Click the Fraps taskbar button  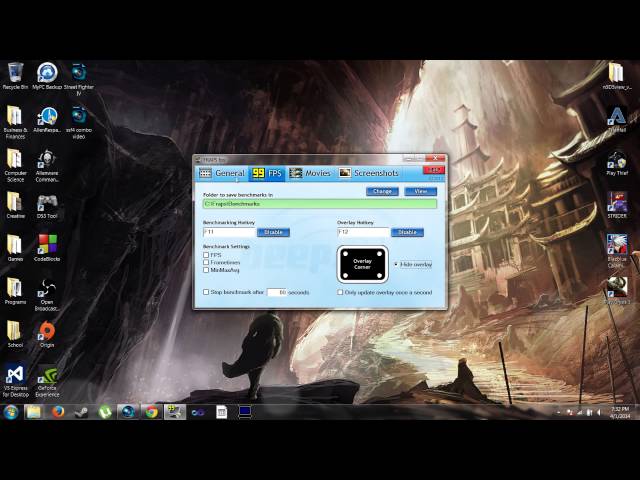click(175, 412)
